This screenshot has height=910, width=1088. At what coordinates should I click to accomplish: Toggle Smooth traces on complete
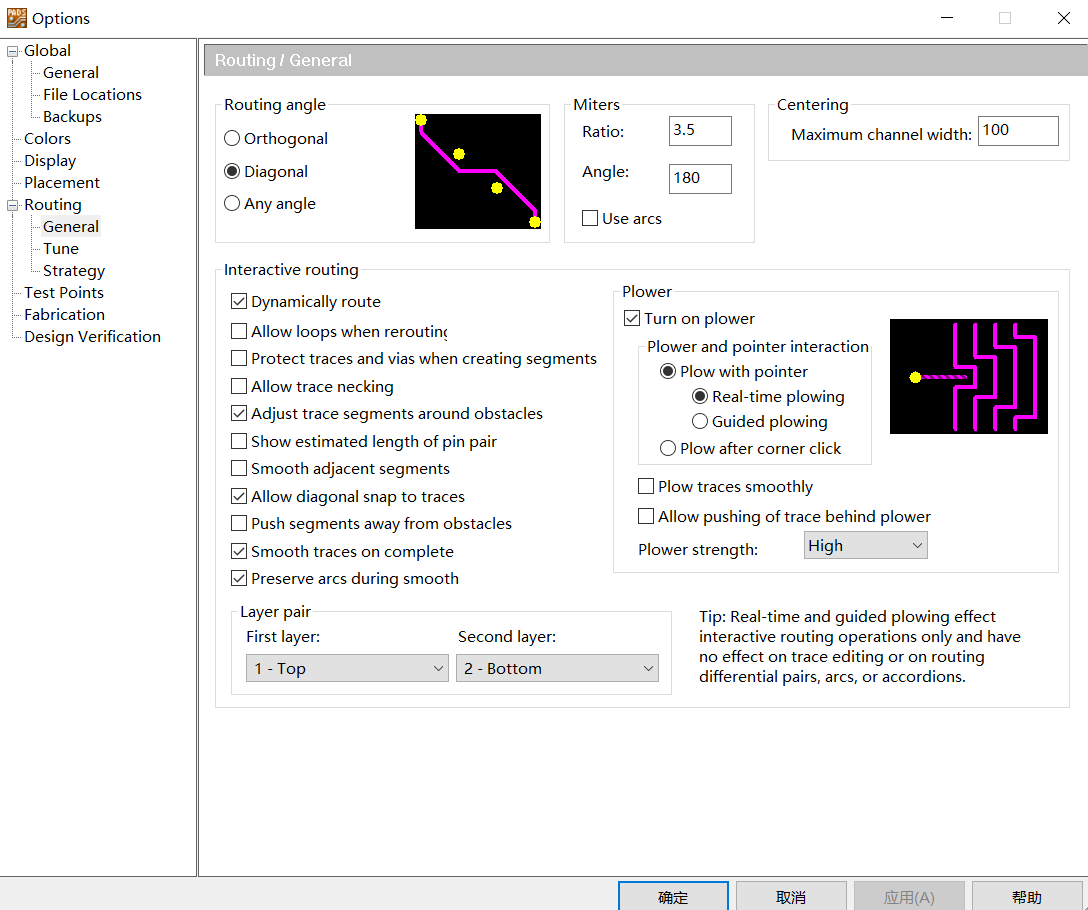[239, 551]
